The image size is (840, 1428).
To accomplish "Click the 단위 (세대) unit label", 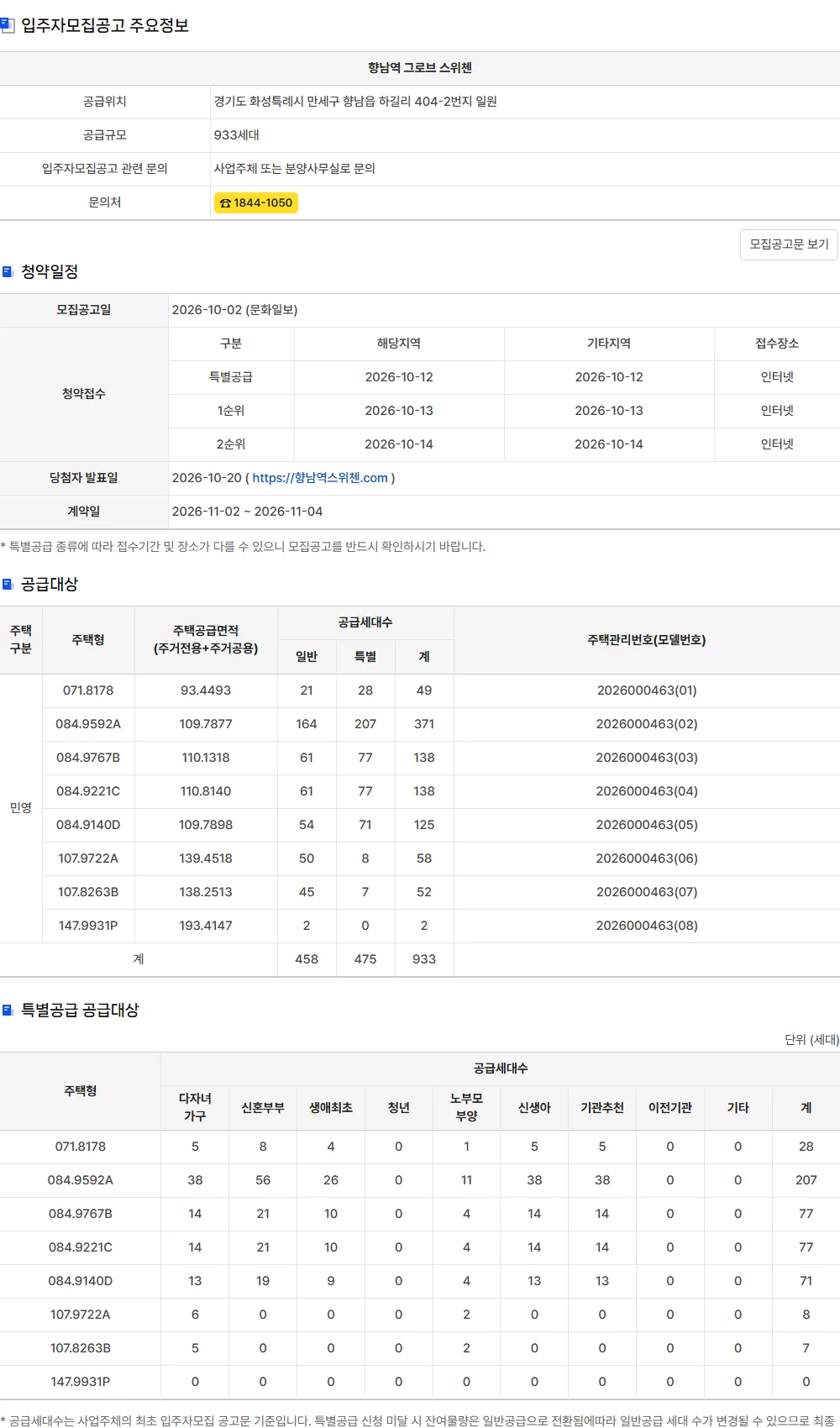I will pos(811,1040).
